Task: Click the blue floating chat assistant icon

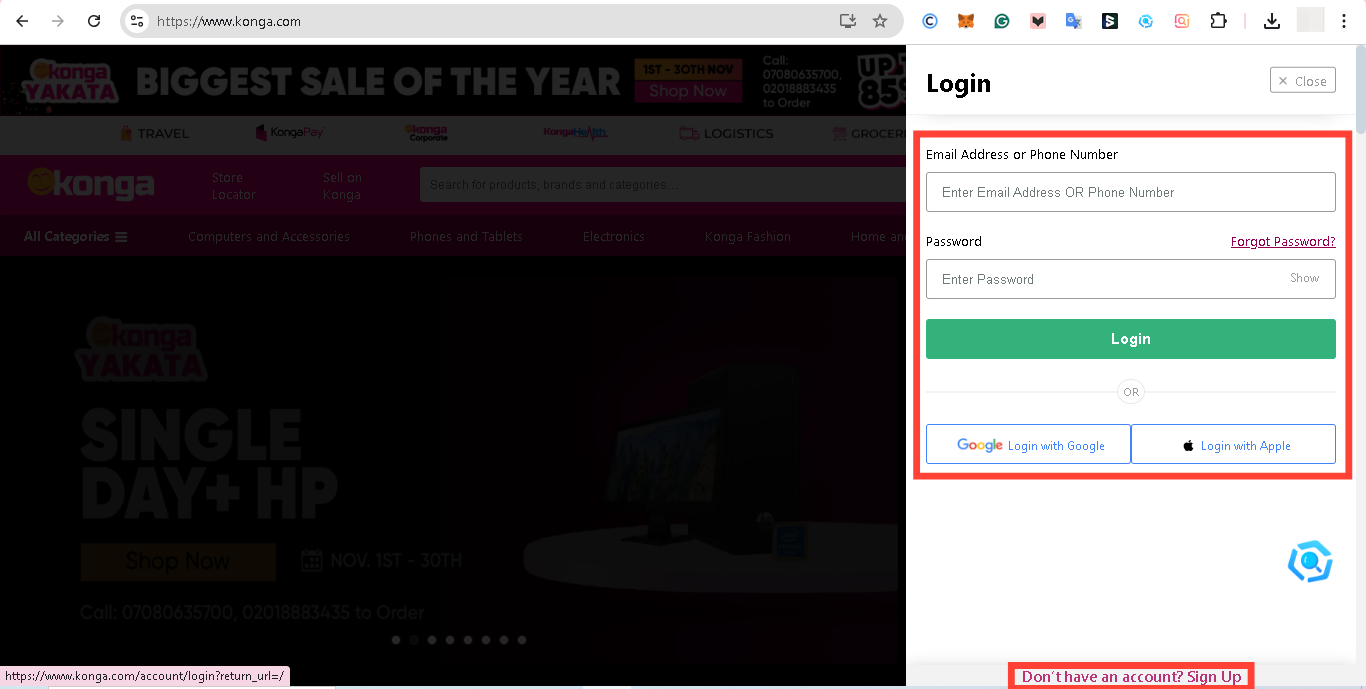Action: tap(1309, 562)
